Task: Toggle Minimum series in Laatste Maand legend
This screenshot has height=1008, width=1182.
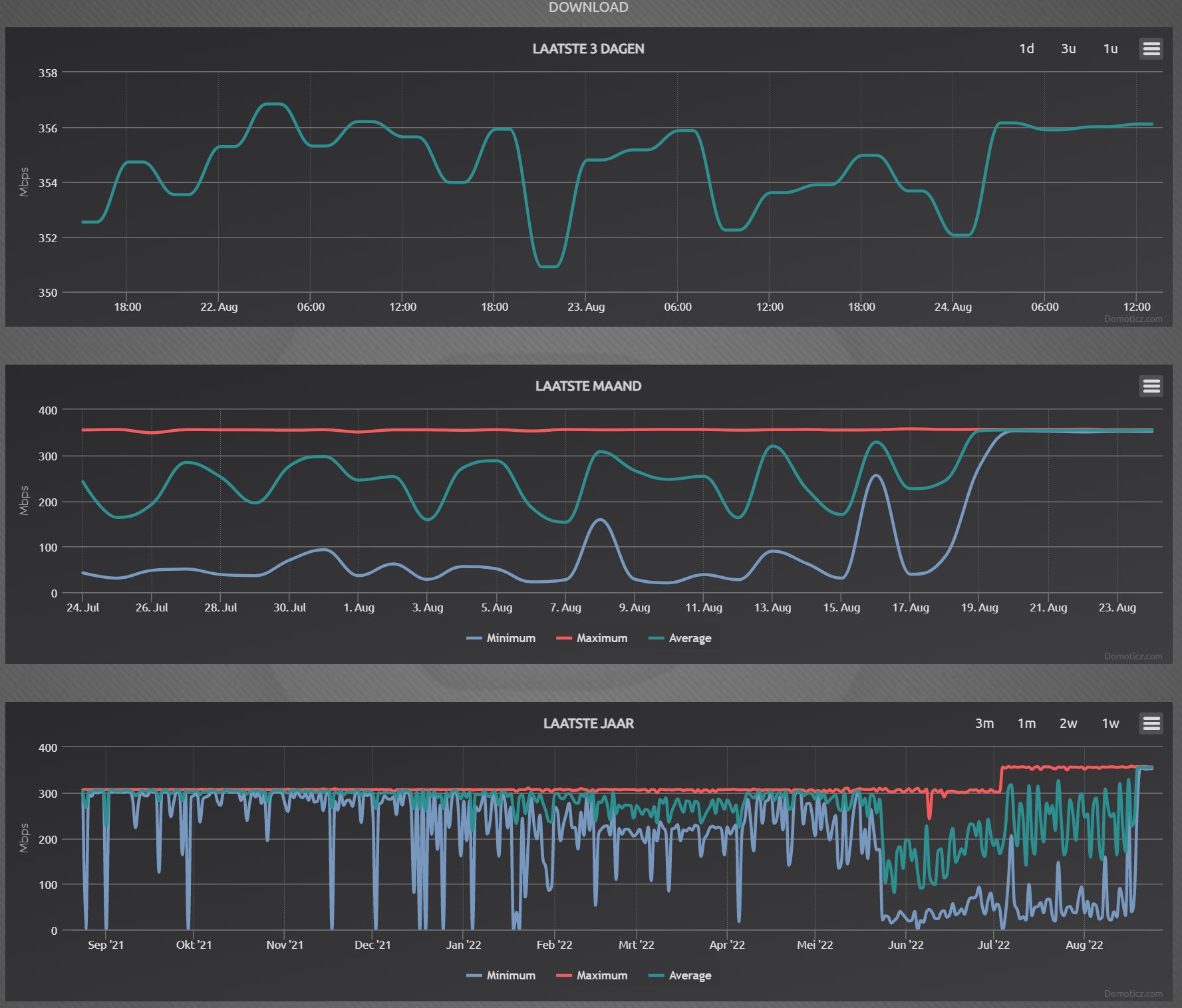Action: (x=502, y=638)
